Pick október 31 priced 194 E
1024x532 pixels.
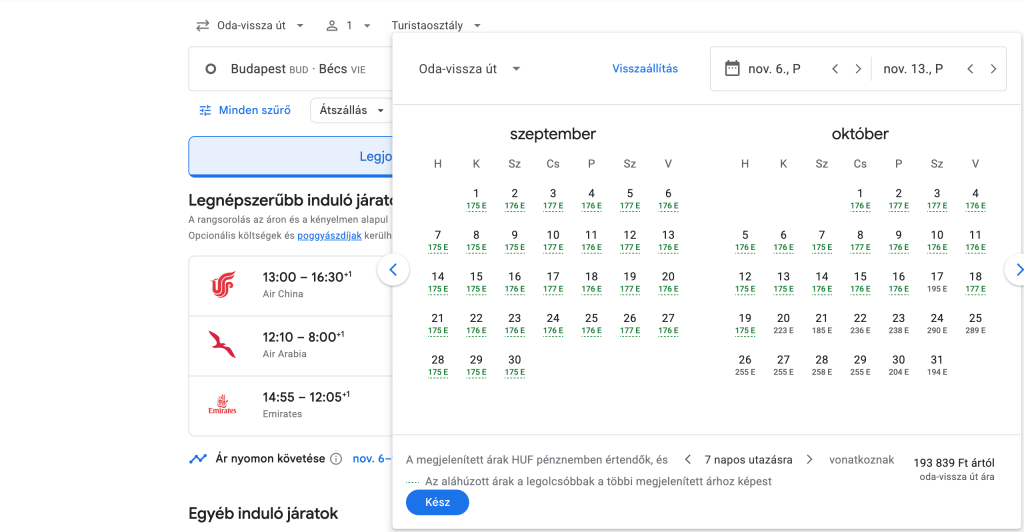937,366
